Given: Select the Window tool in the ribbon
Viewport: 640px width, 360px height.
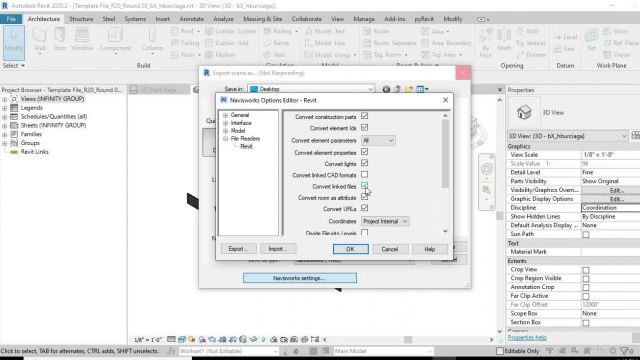Looking at the screenshot, I should click(x=82, y=40).
